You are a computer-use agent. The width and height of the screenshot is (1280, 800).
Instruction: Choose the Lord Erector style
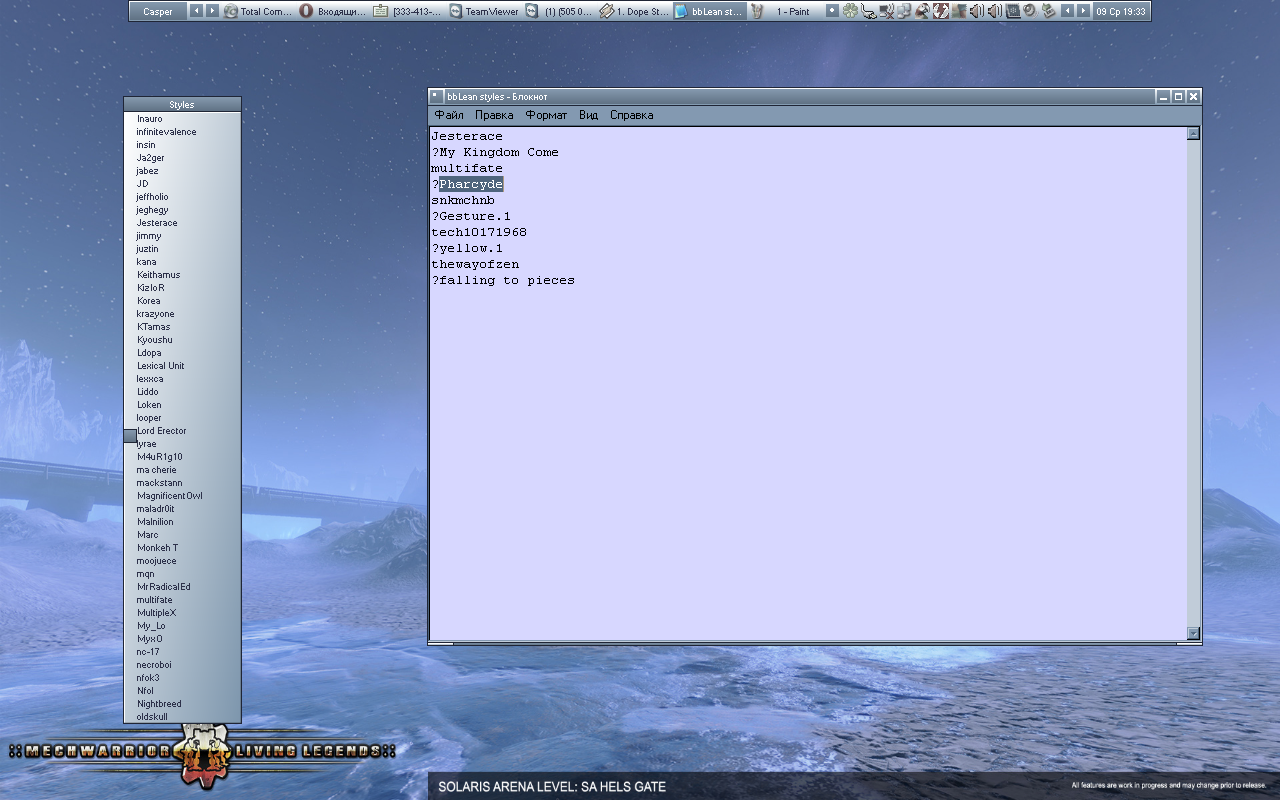[x=162, y=431]
